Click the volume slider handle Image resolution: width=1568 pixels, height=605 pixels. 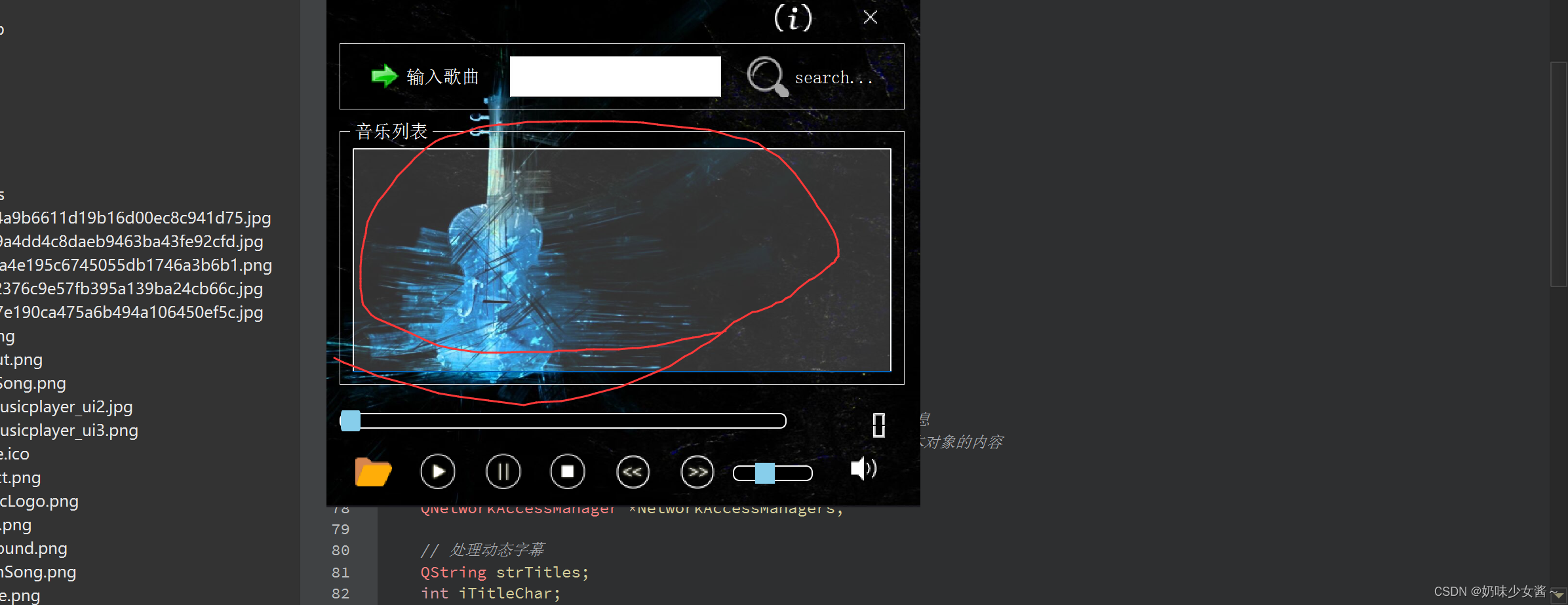765,473
